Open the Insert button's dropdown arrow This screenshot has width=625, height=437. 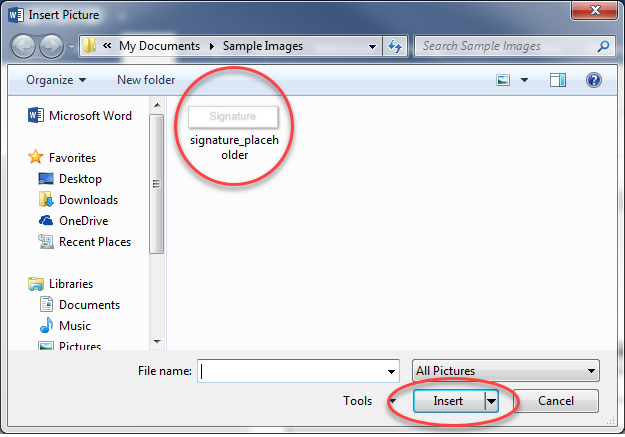click(491, 401)
